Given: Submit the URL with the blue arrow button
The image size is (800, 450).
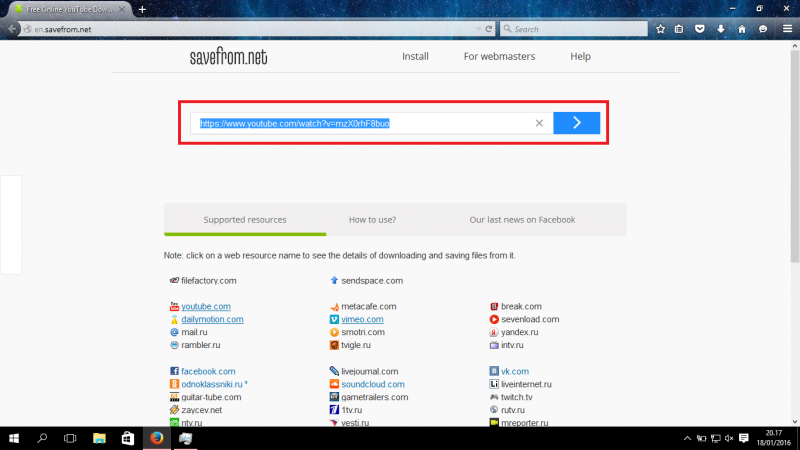Looking at the screenshot, I should [577, 123].
